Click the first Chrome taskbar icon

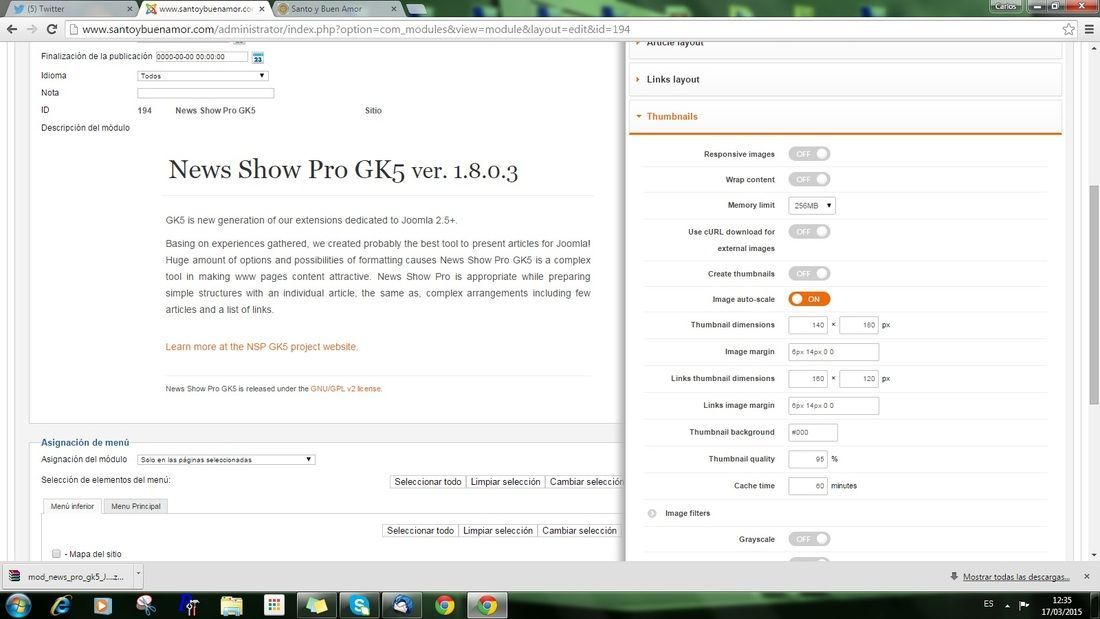click(x=445, y=605)
